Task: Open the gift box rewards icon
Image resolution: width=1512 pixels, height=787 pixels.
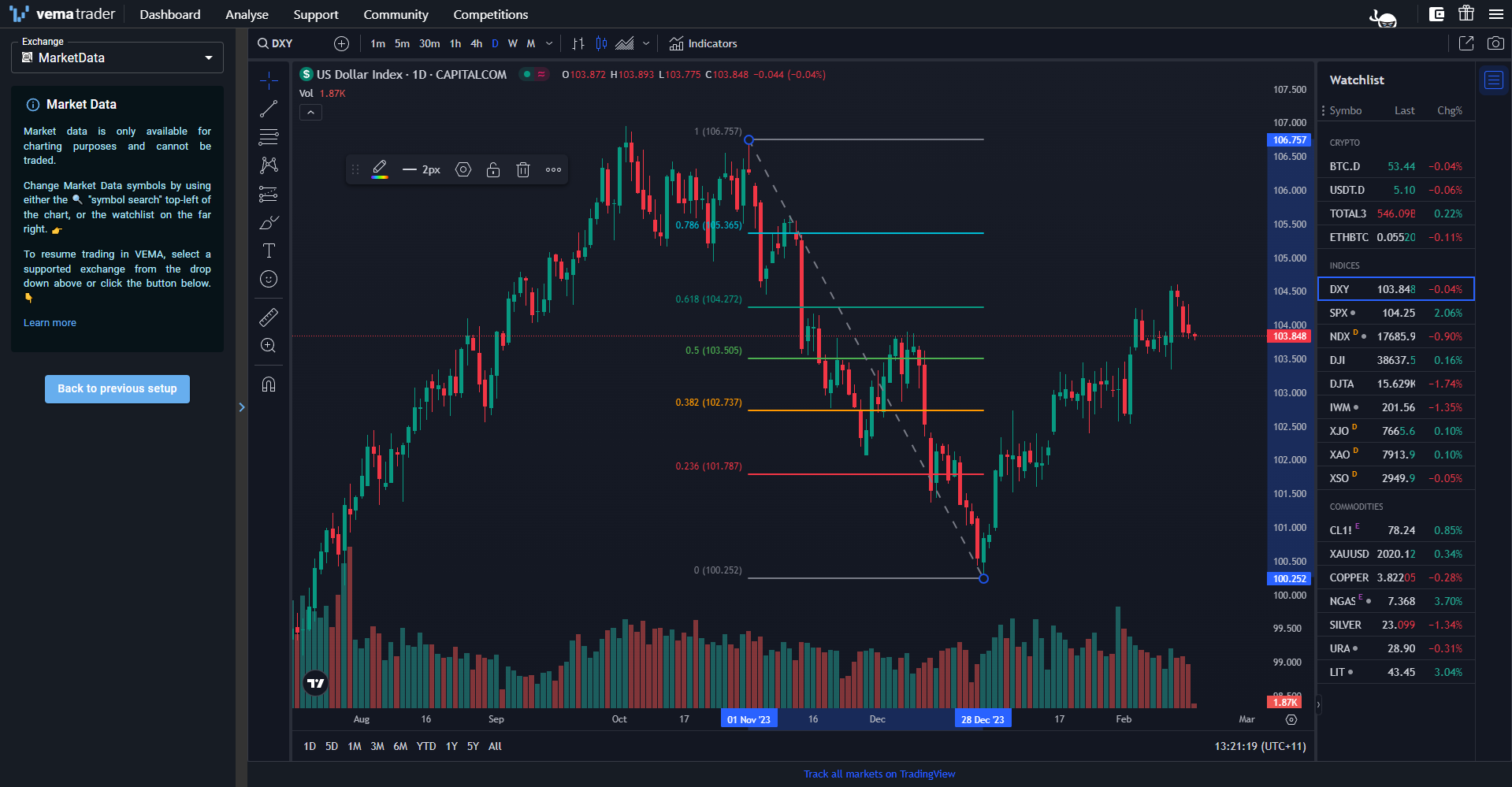Action: [x=1466, y=13]
